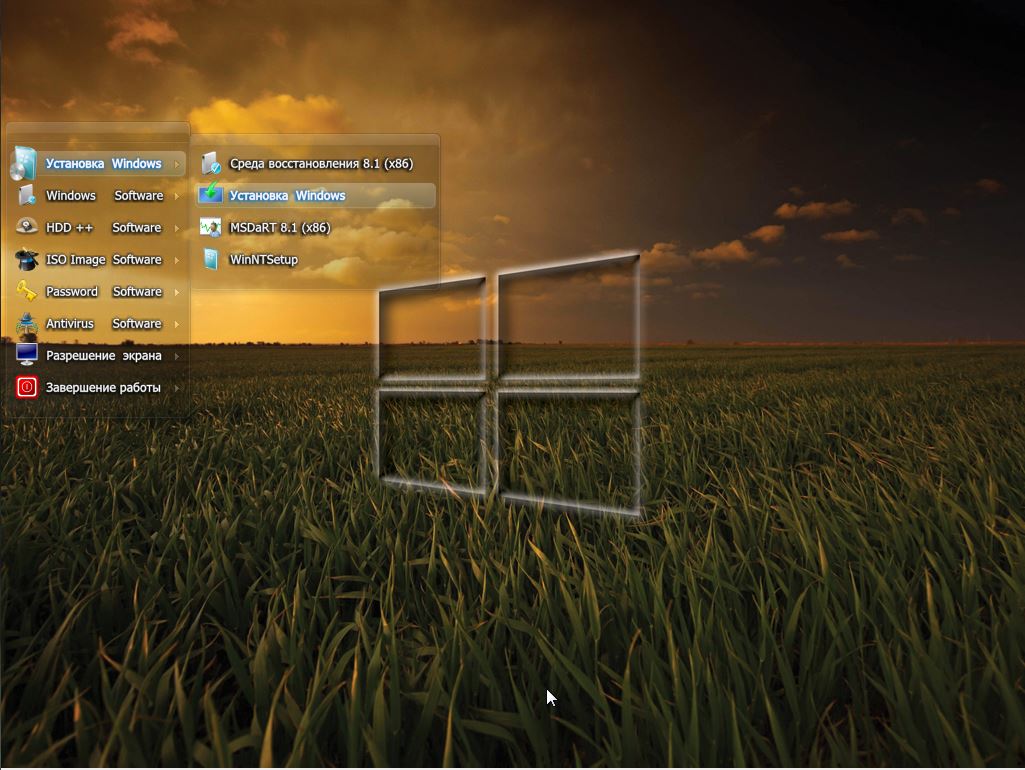Expand the Завершение работы submenu arrow
The width and height of the screenshot is (1025, 770).
[176, 388]
